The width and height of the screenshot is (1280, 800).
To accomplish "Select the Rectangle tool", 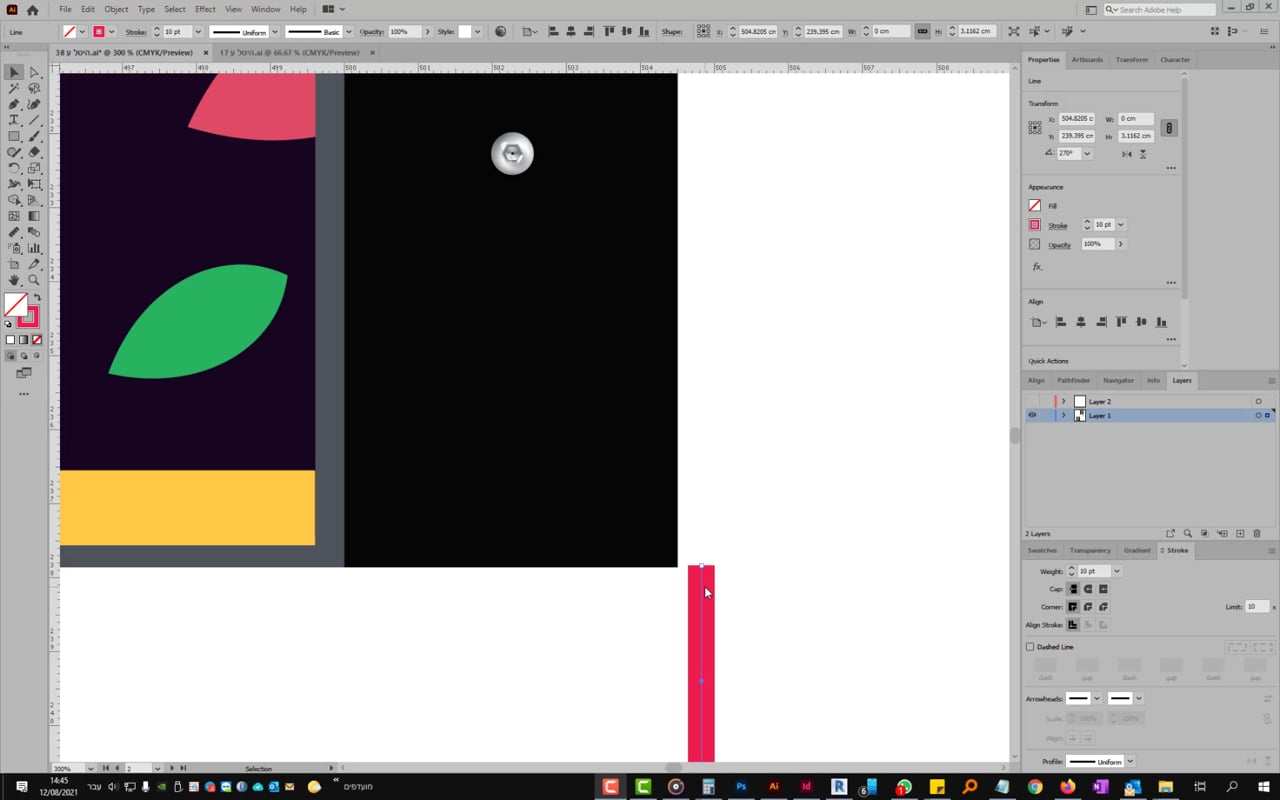I will click(14, 136).
